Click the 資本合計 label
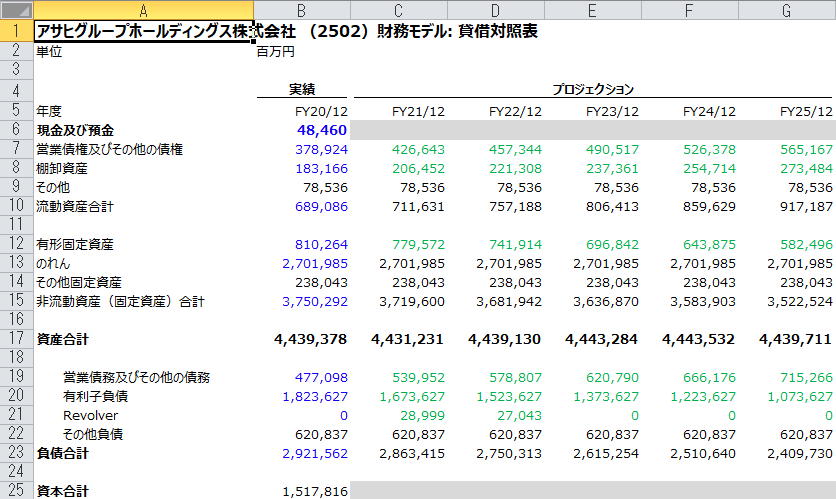 click(62, 491)
